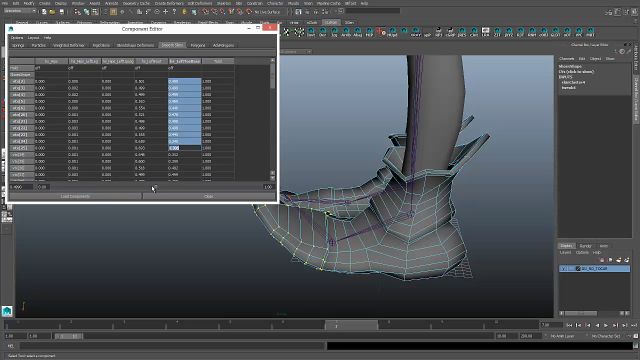The image size is (640, 360).
Task: Switch to the Springs tab
Action: pyautogui.click(x=18, y=45)
